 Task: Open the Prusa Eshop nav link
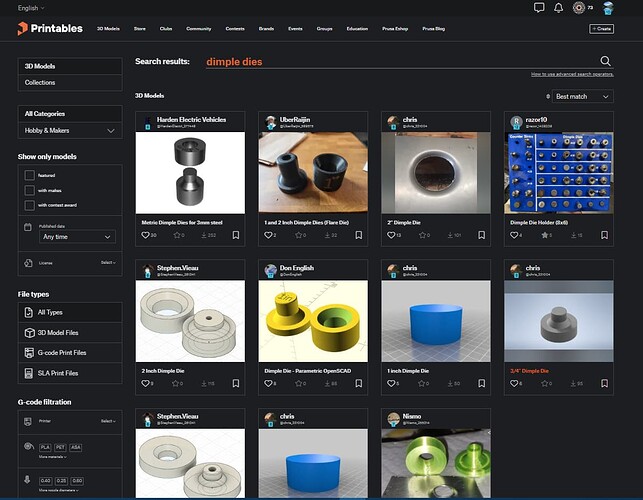pos(395,29)
